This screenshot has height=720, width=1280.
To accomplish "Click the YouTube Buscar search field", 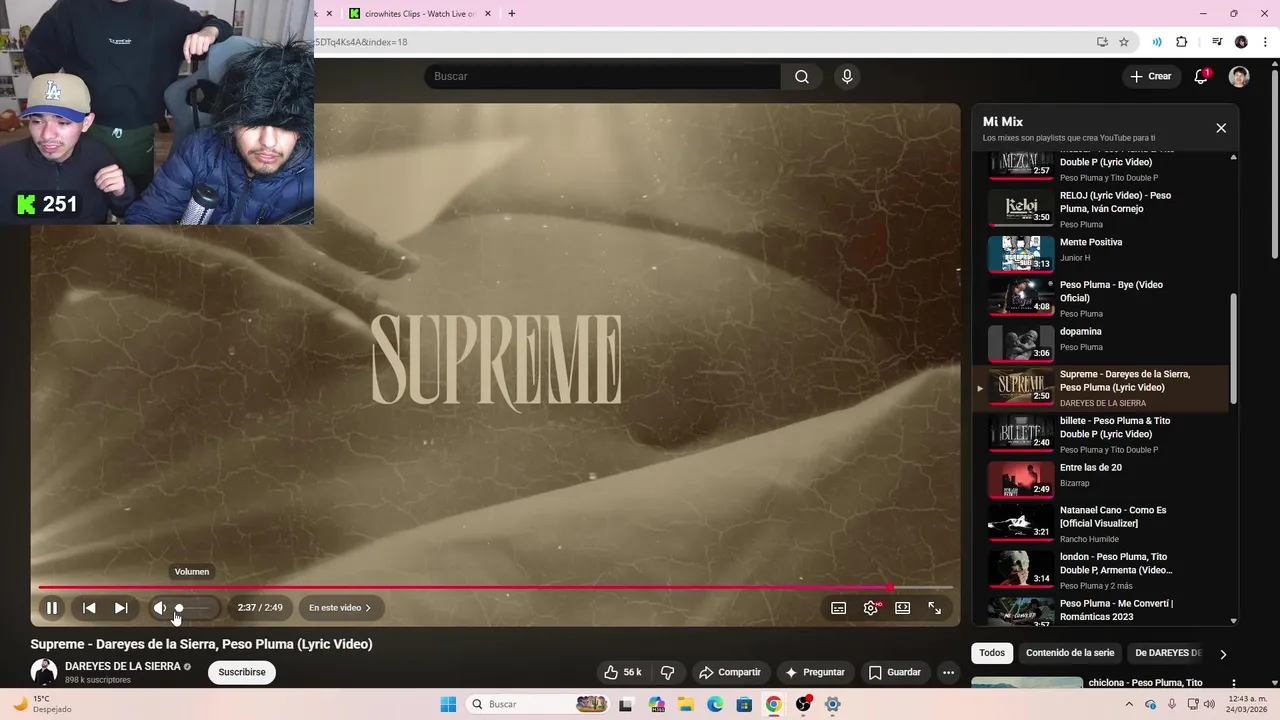I will (x=602, y=76).
